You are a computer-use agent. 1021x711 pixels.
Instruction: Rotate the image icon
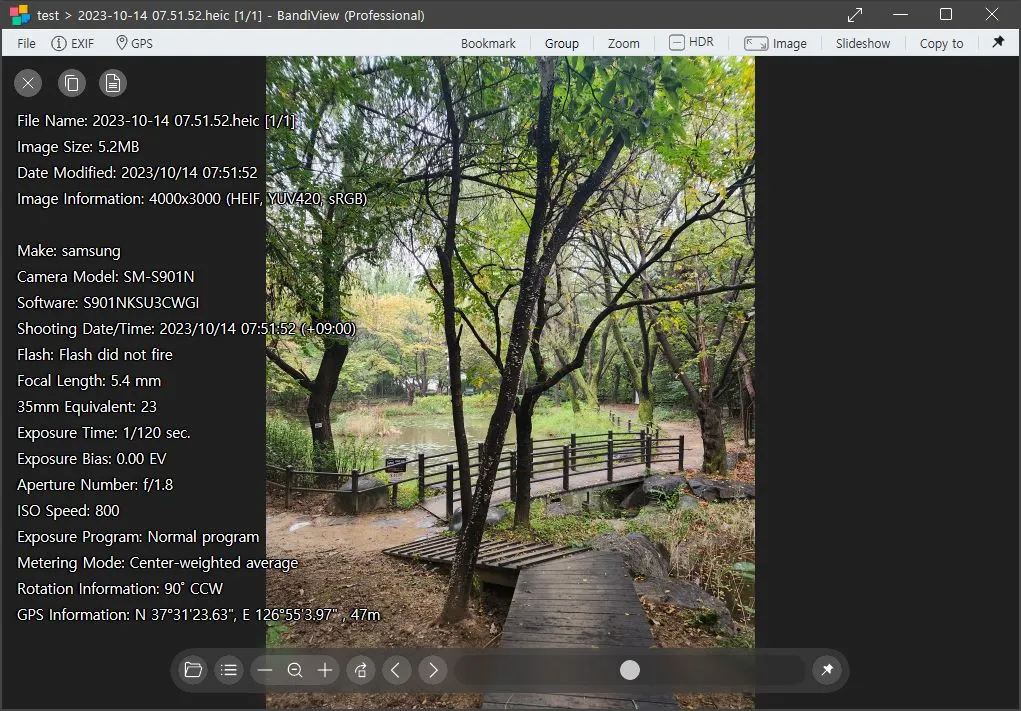[361, 670]
